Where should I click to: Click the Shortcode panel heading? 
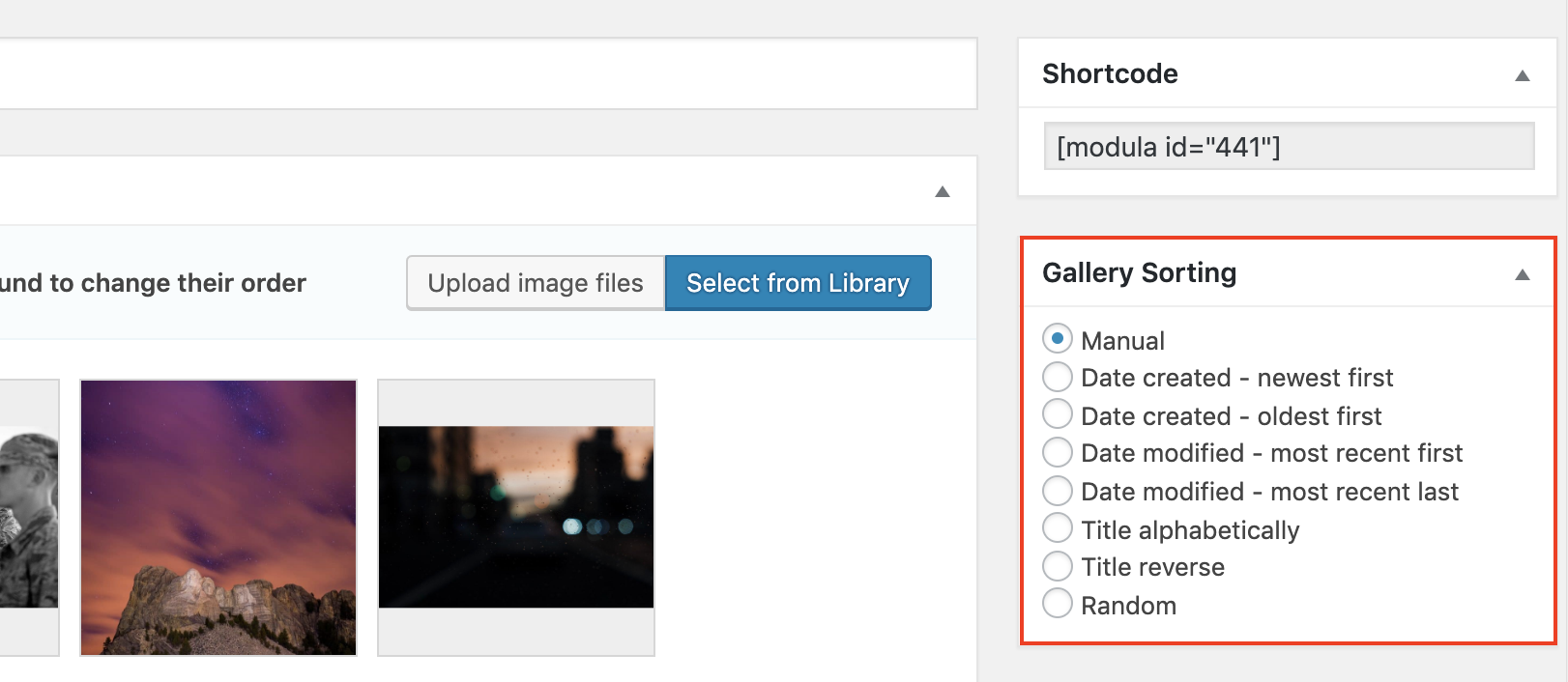(1110, 74)
